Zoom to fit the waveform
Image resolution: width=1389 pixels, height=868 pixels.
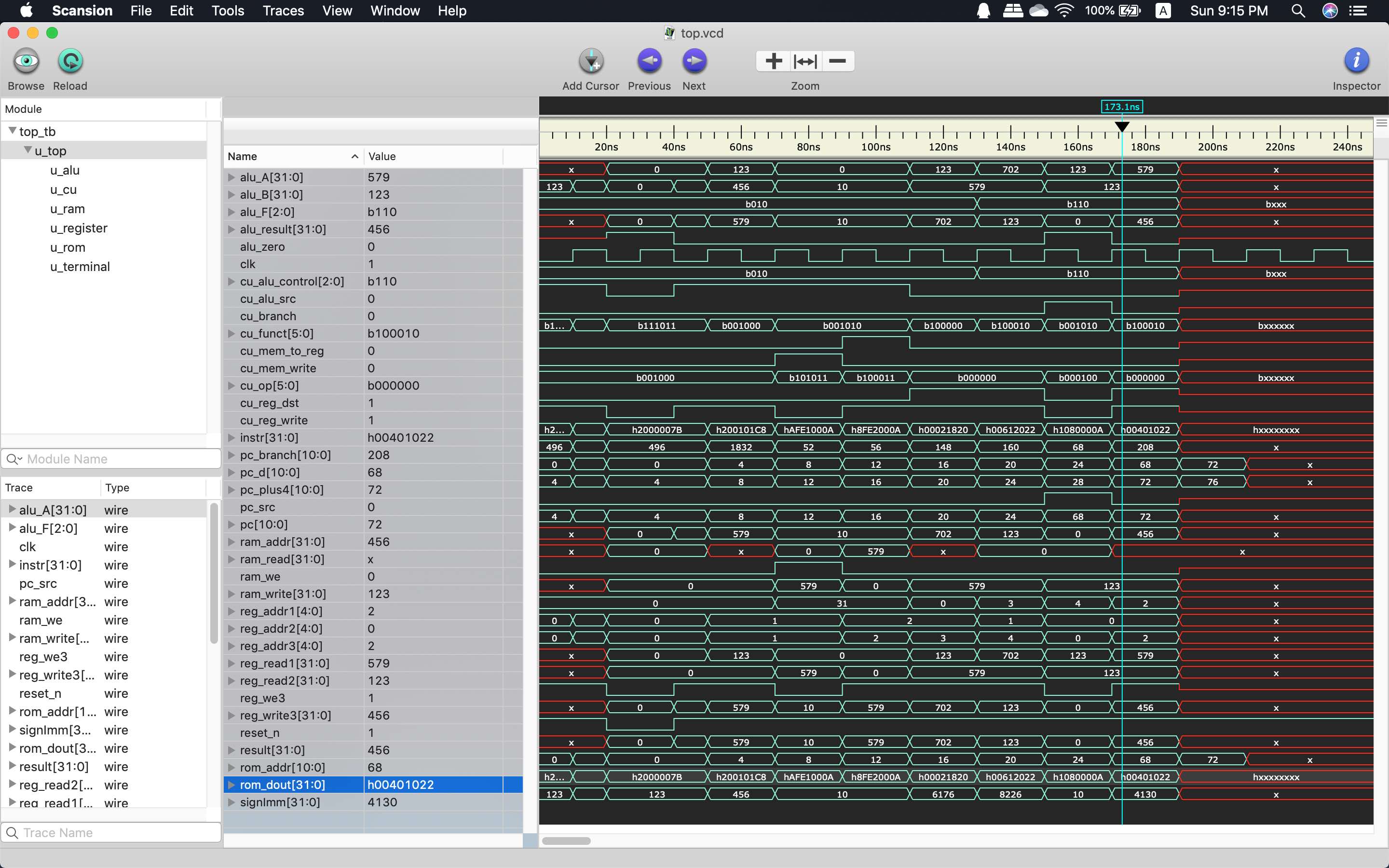(x=805, y=61)
